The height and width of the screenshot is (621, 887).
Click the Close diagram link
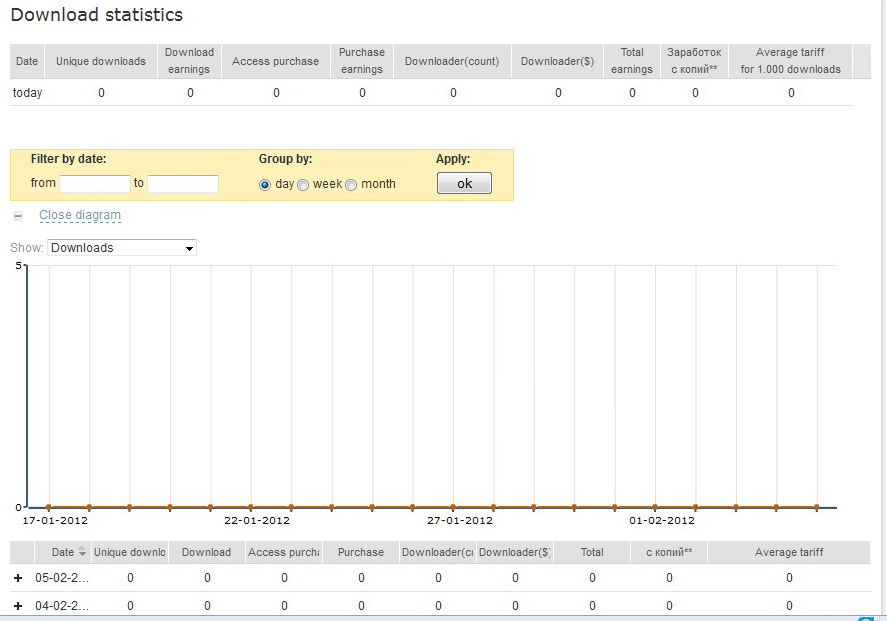80,215
